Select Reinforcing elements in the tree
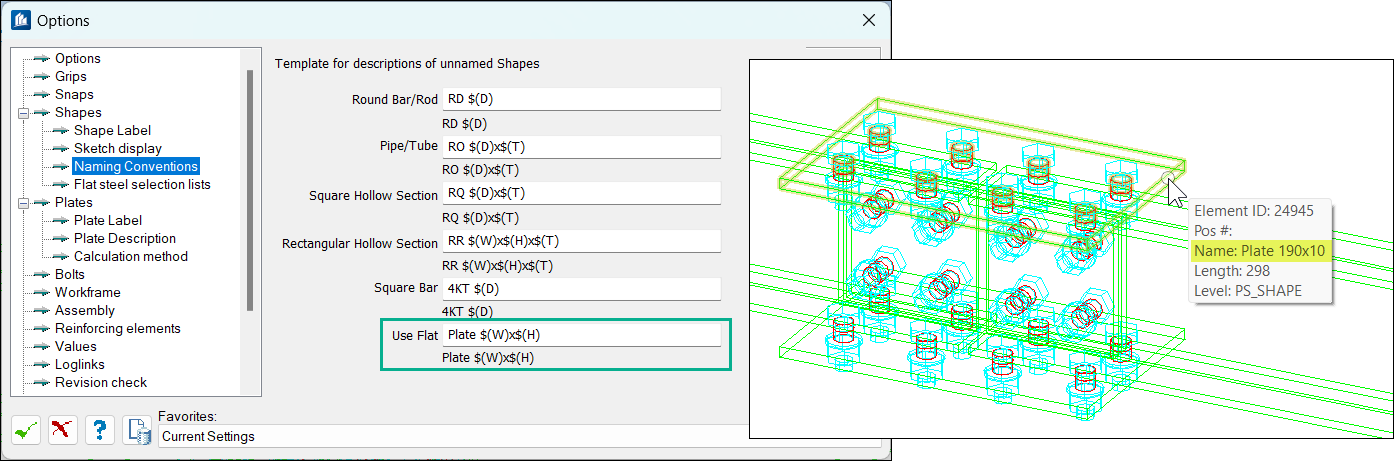1394x461 pixels. [x=118, y=329]
